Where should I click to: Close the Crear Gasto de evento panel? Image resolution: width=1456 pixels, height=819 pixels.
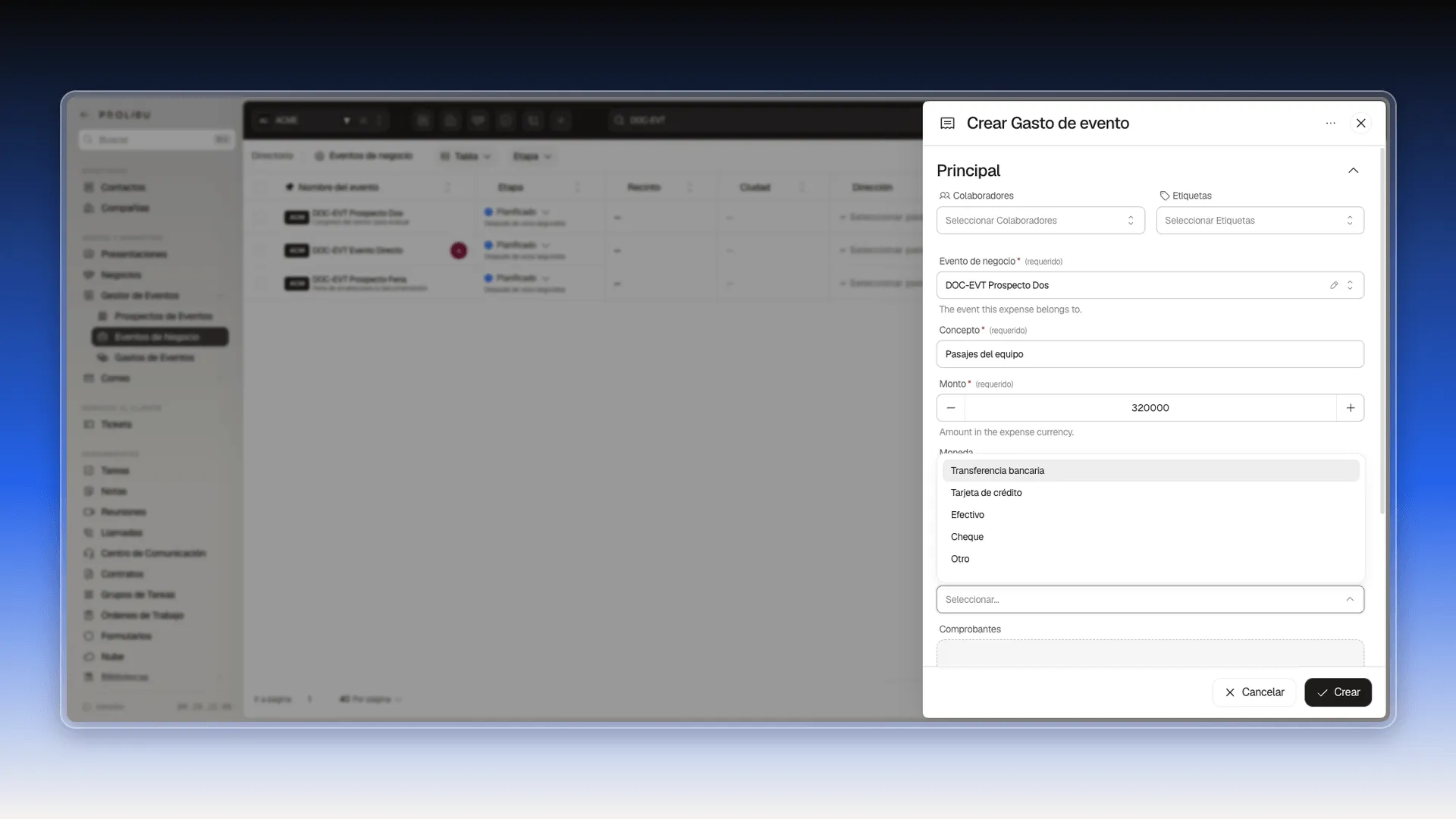coord(1360,123)
